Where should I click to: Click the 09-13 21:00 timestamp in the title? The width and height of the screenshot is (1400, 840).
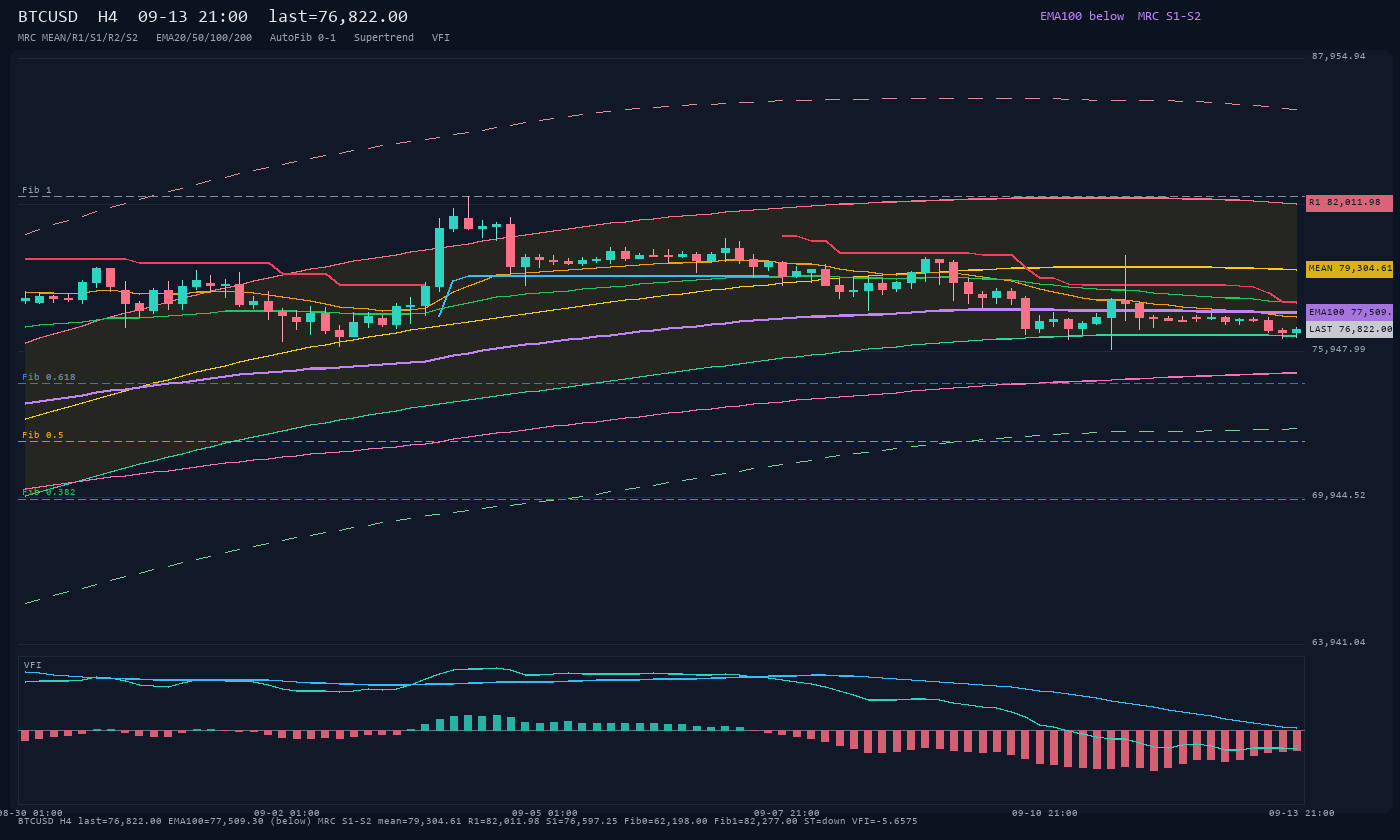pos(193,17)
